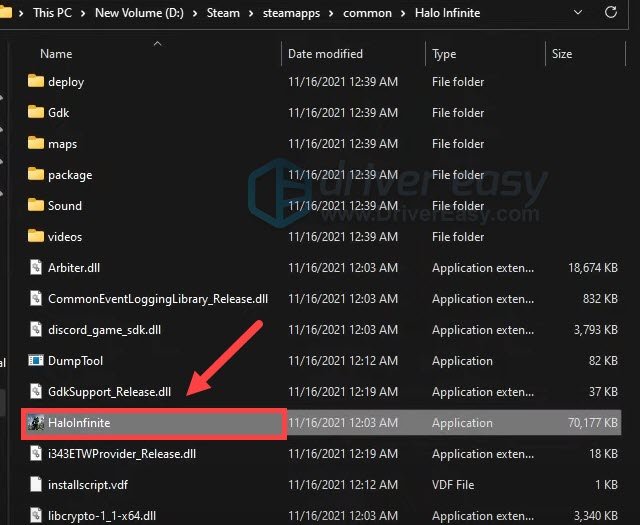Sort files by the Type column
Image resolution: width=640 pixels, height=525 pixels.
pos(444,54)
